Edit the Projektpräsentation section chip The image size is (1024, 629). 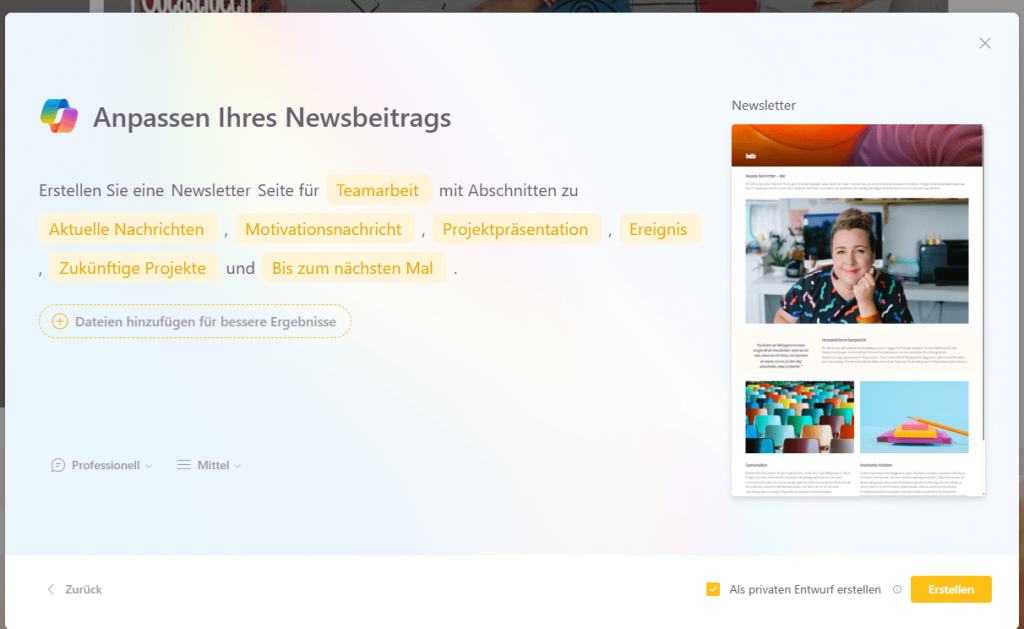516,229
